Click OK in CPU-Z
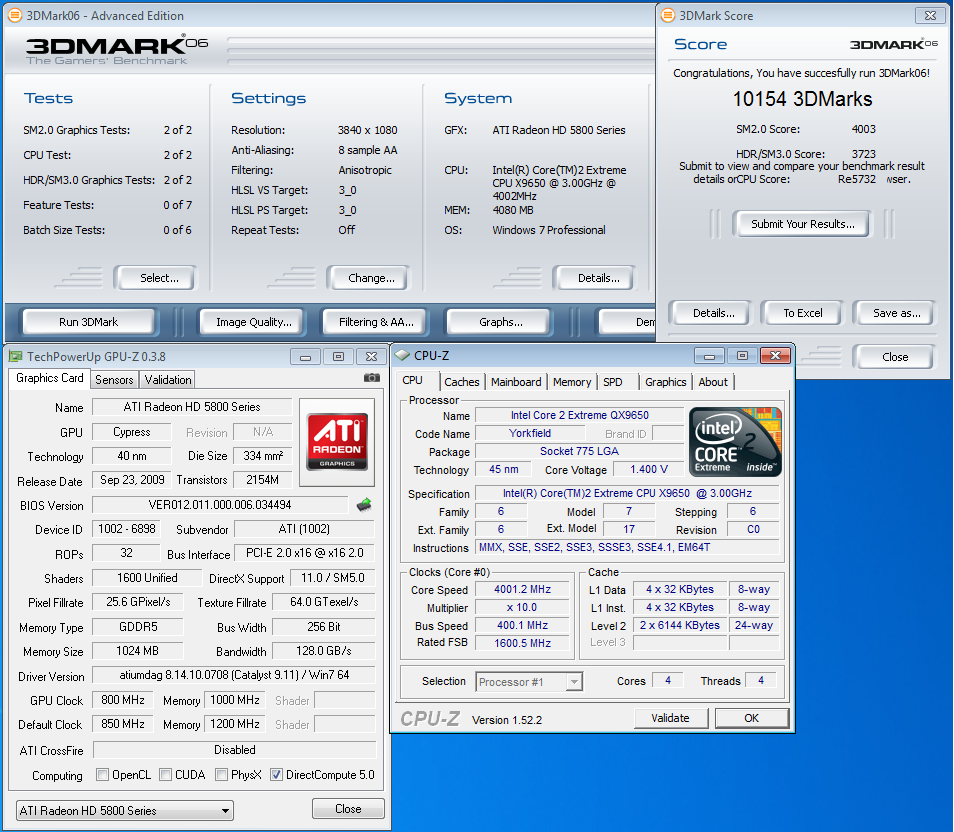This screenshot has height=832, width=954. tap(751, 718)
